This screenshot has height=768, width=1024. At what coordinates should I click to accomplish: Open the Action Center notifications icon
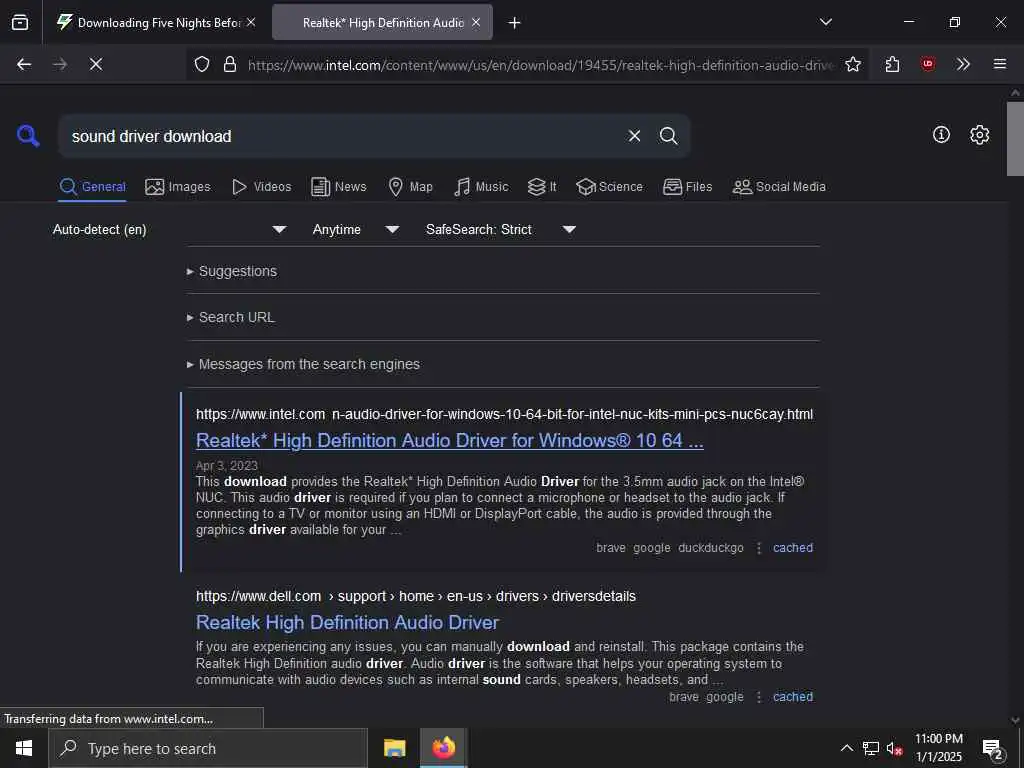993,749
